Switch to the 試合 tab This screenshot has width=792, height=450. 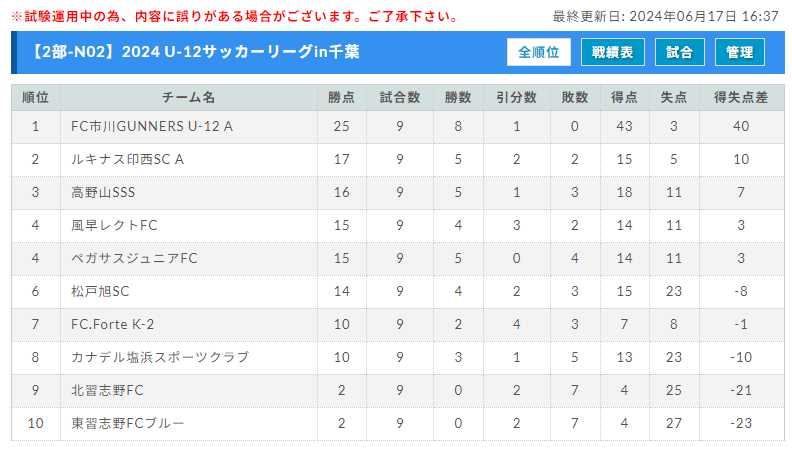[x=680, y=52]
